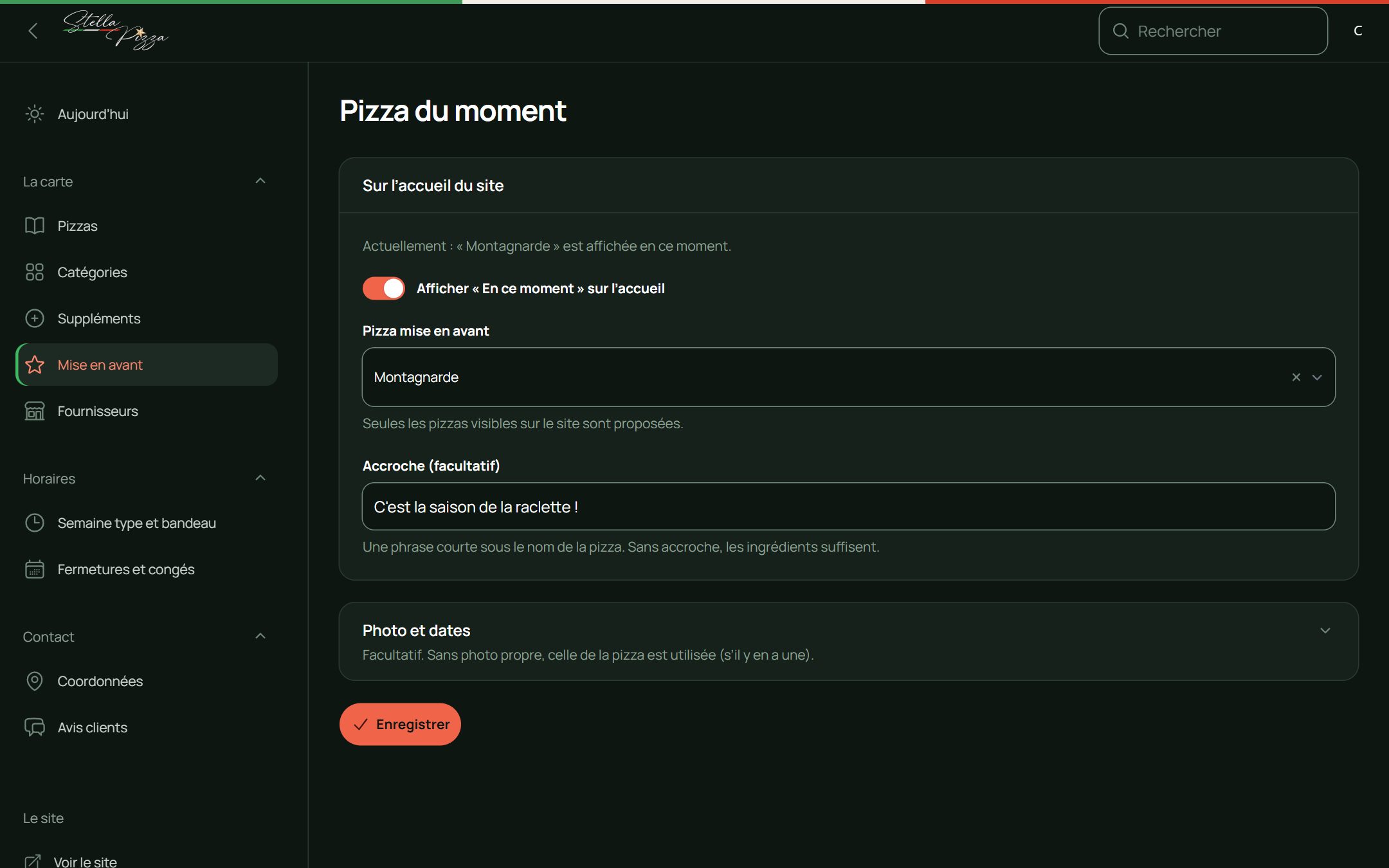This screenshot has height=868, width=1389.
Task: Collapse the Horaires section
Action: (x=260, y=478)
